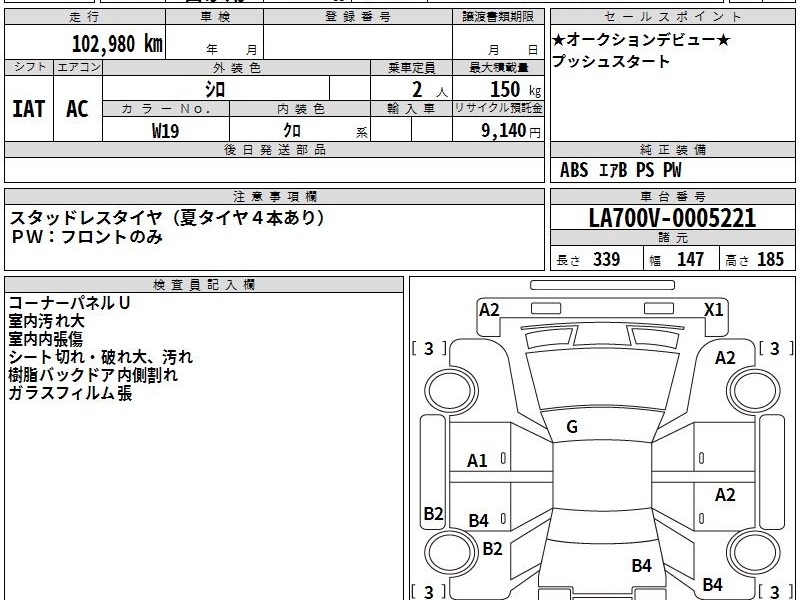
Task: Click the 室内内張傷 note
Action: [x=45, y=339]
